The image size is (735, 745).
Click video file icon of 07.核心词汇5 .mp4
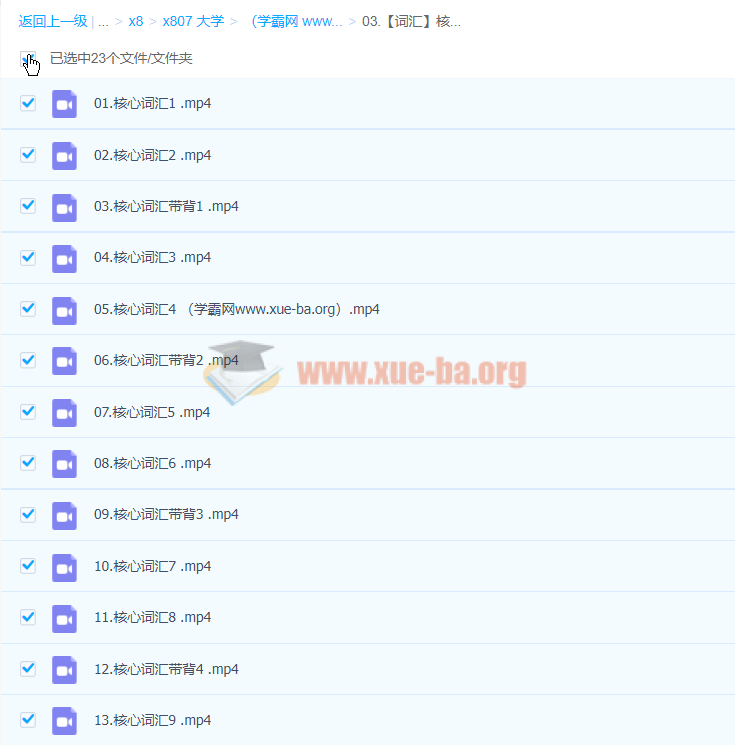64,412
